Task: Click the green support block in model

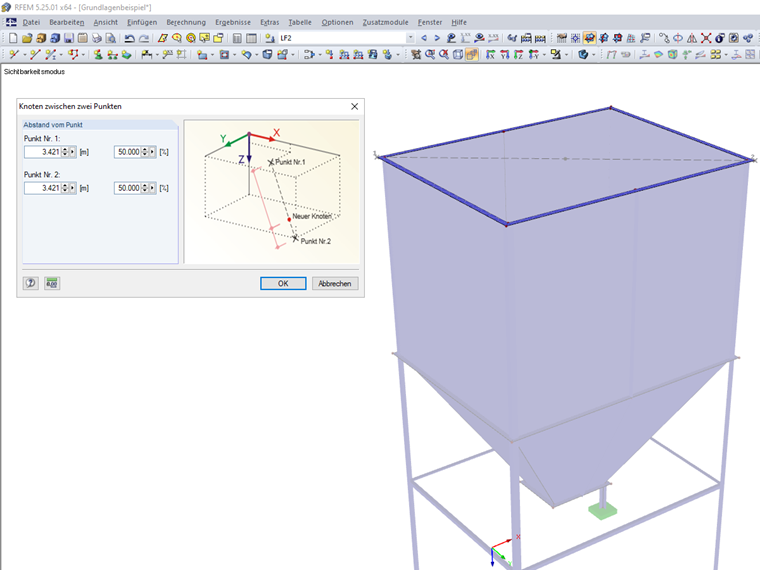Action: 602,510
